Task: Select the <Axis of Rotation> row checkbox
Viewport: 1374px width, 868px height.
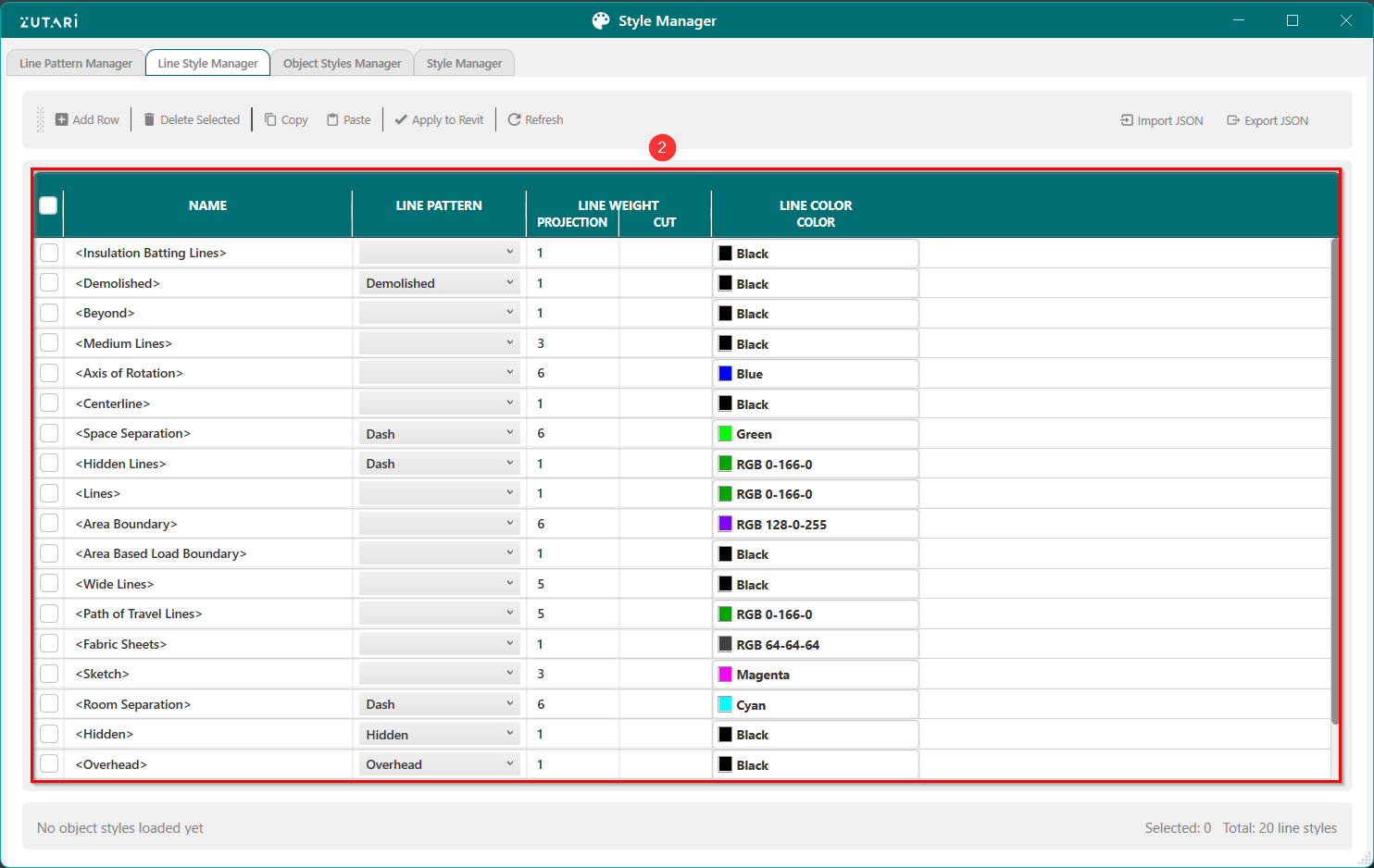Action: (49, 373)
